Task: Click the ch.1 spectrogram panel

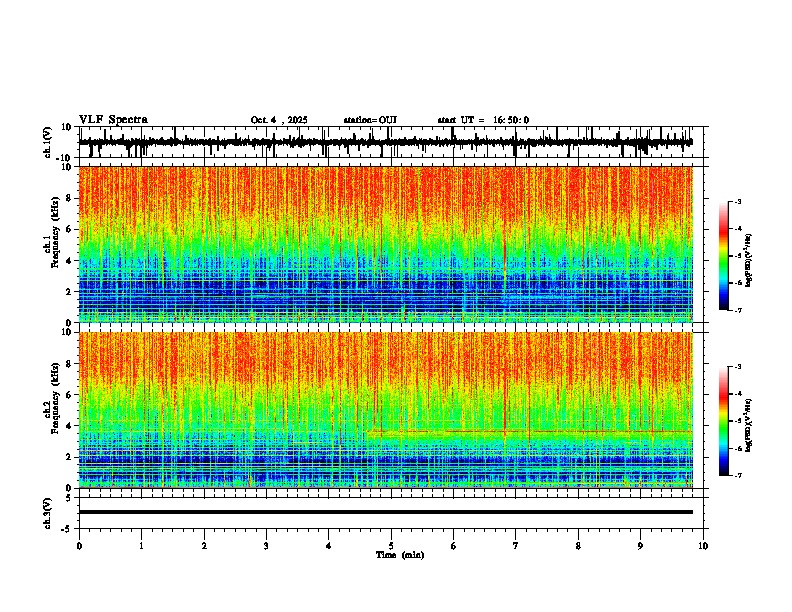Action: click(x=386, y=244)
